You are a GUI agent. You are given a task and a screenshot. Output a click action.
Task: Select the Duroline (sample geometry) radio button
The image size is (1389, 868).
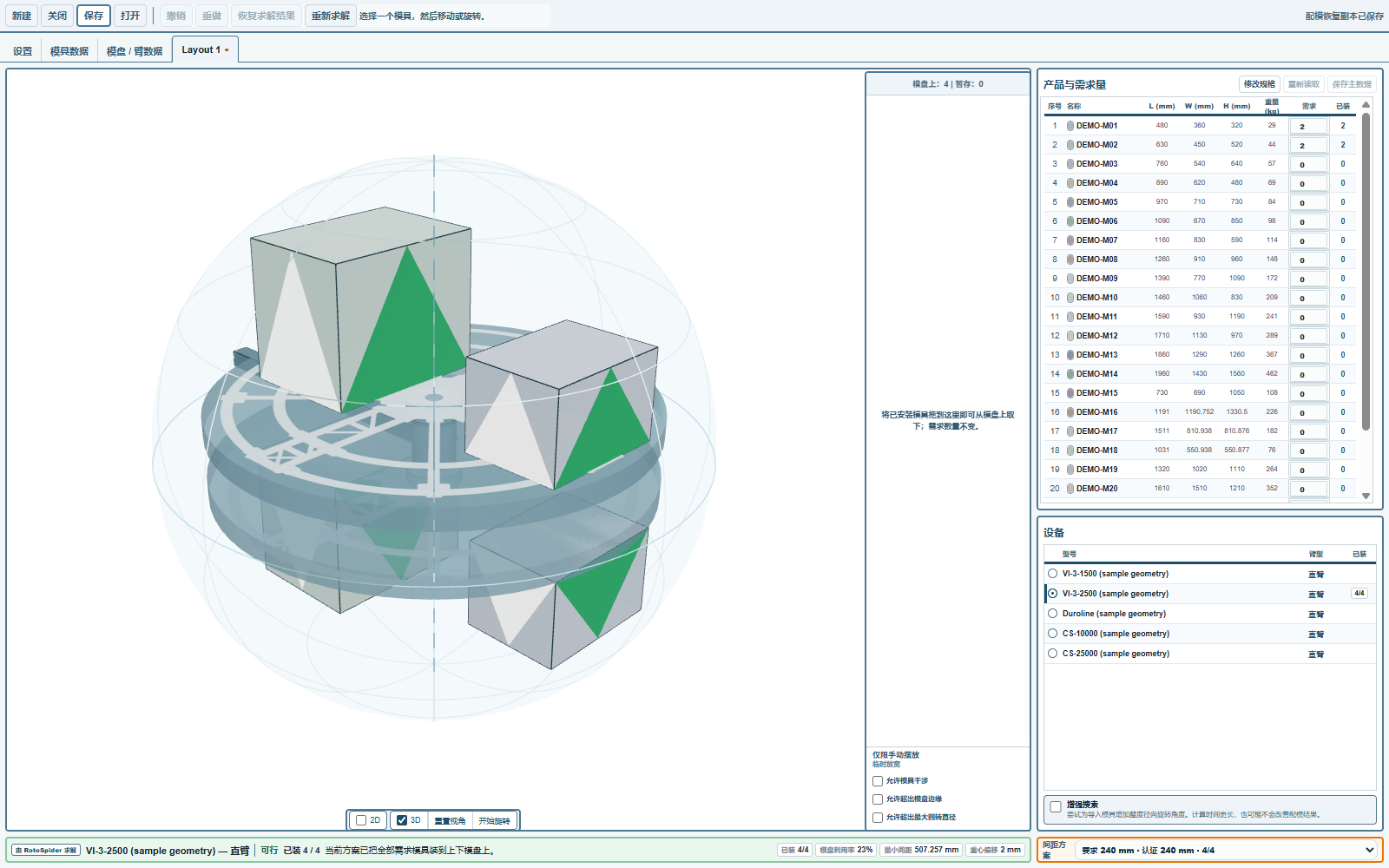tap(1053, 614)
